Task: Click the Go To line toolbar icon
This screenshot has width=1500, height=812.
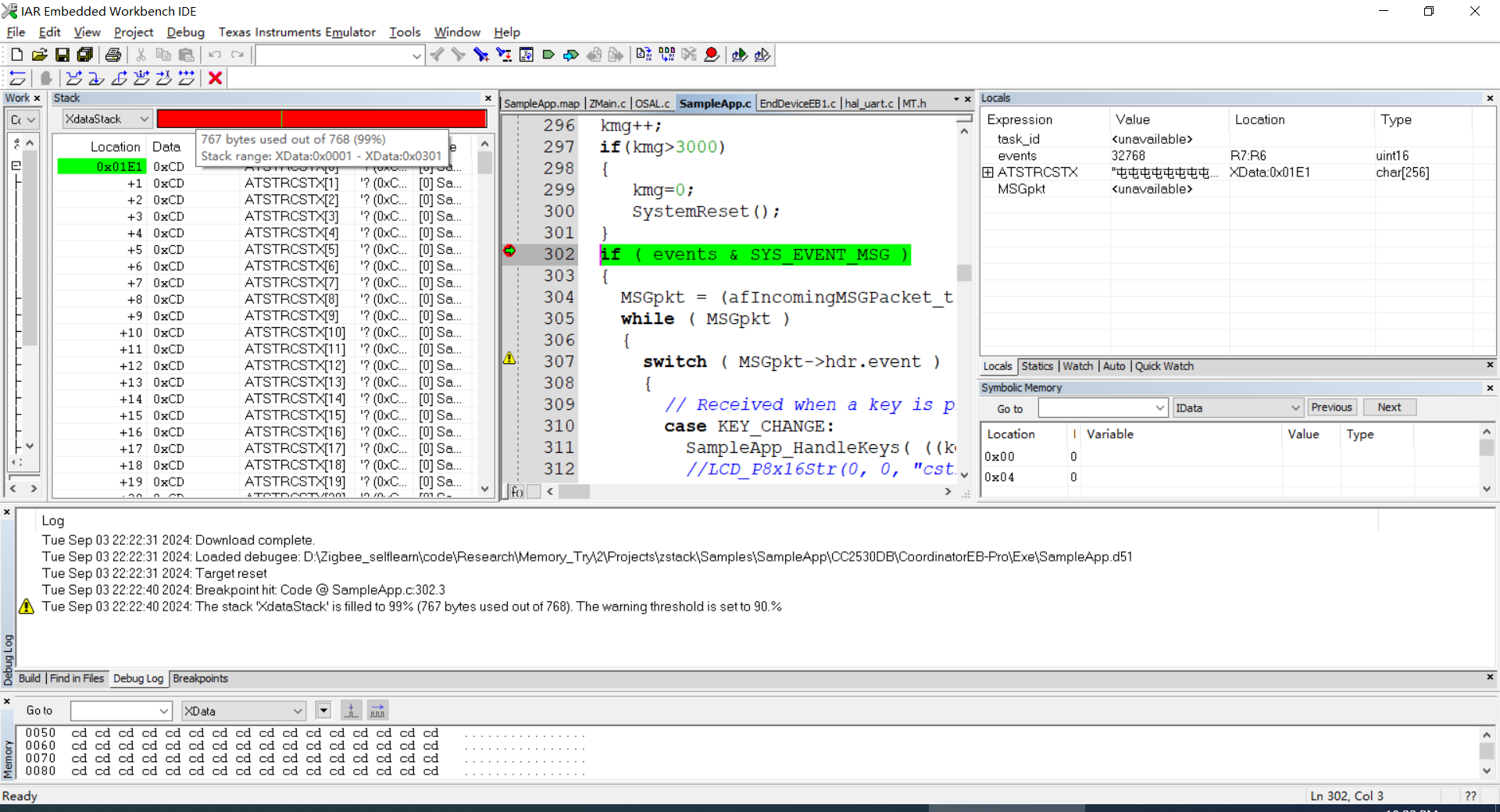Action: 527,55
